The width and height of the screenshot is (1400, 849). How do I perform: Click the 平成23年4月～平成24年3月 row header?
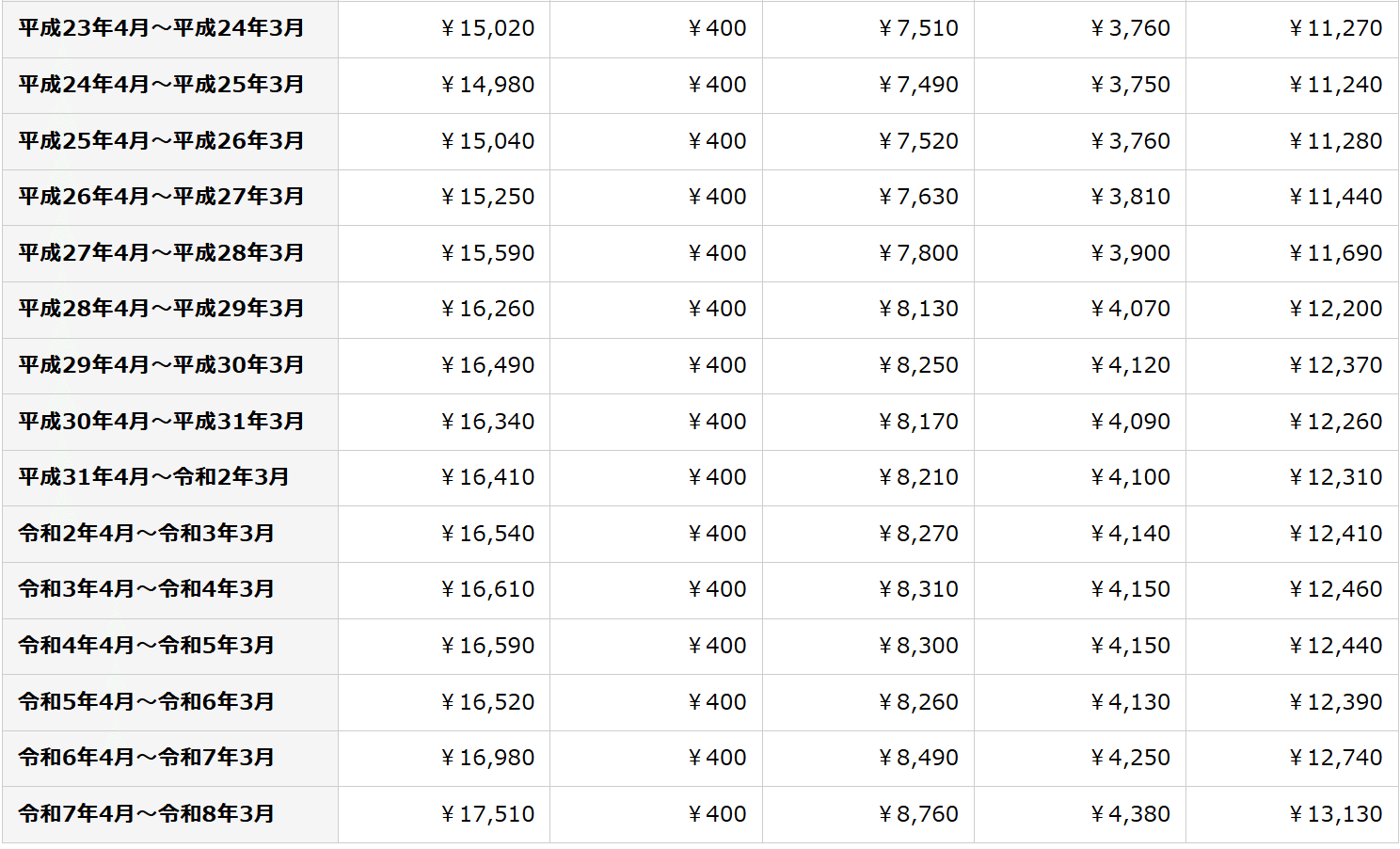coord(170,29)
